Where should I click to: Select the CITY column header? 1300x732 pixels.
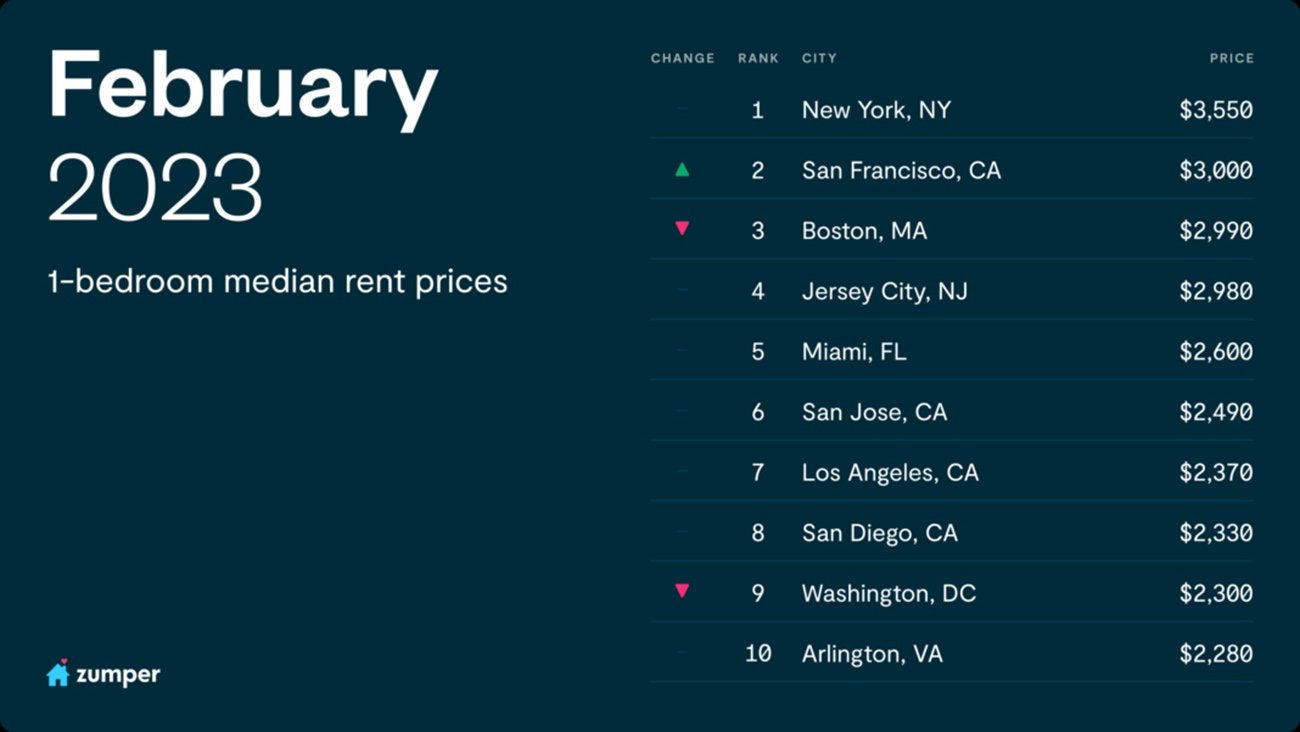click(x=819, y=58)
